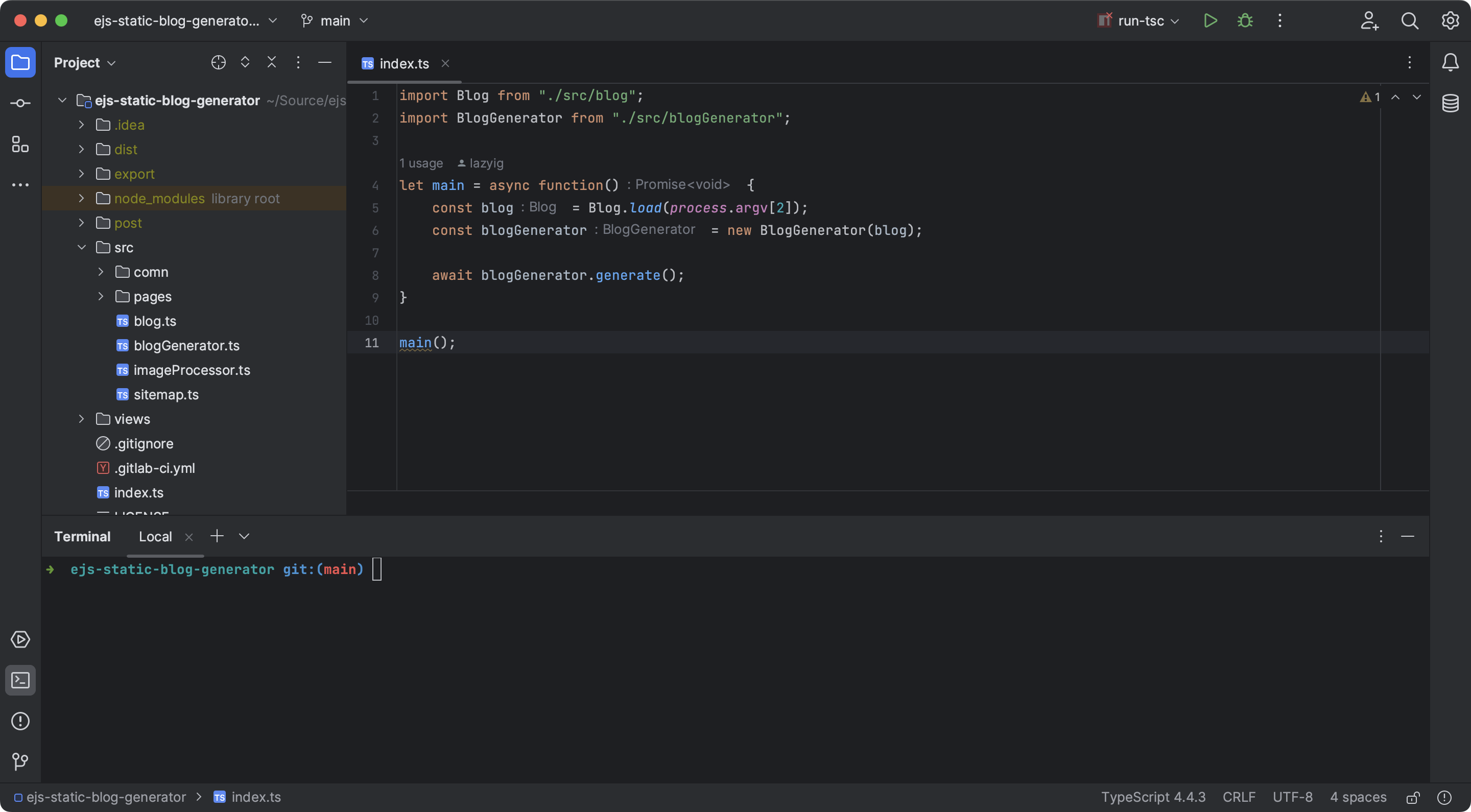Toggle the Terminal tool window button
The width and height of the screenshot is (1471, 812).
(x=20, y=680)
